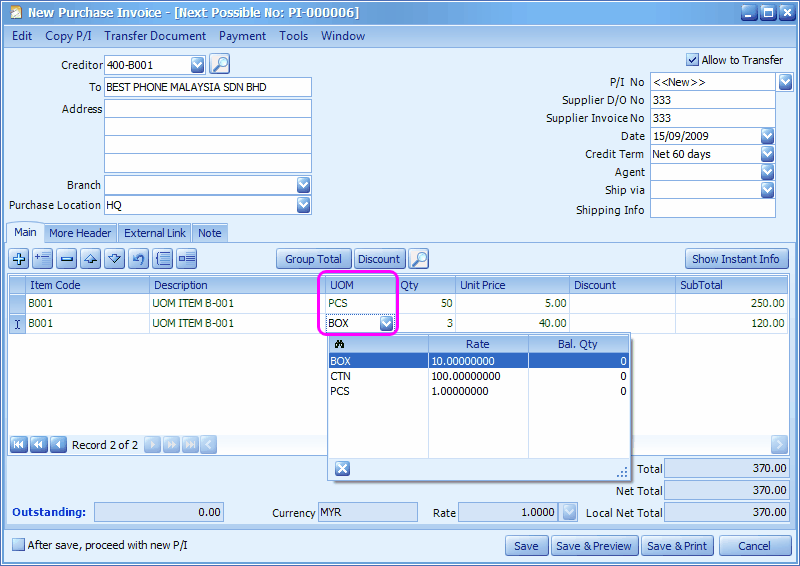Open the Ship via dropdown
Image resolution: width=800 pixels, height=566 pixels.
point(767,190)
